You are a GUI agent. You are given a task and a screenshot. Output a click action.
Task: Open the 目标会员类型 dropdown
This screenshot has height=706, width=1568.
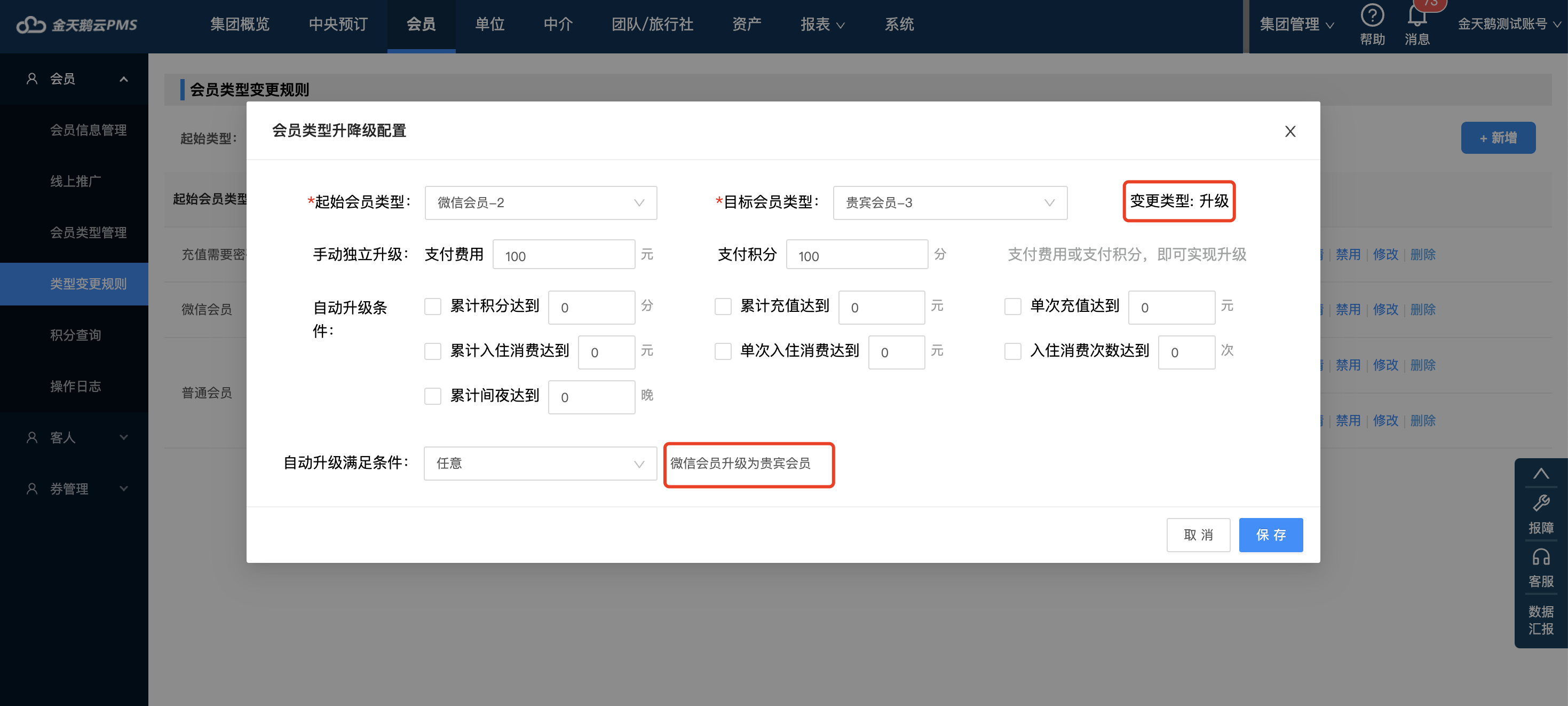point(949,203)
